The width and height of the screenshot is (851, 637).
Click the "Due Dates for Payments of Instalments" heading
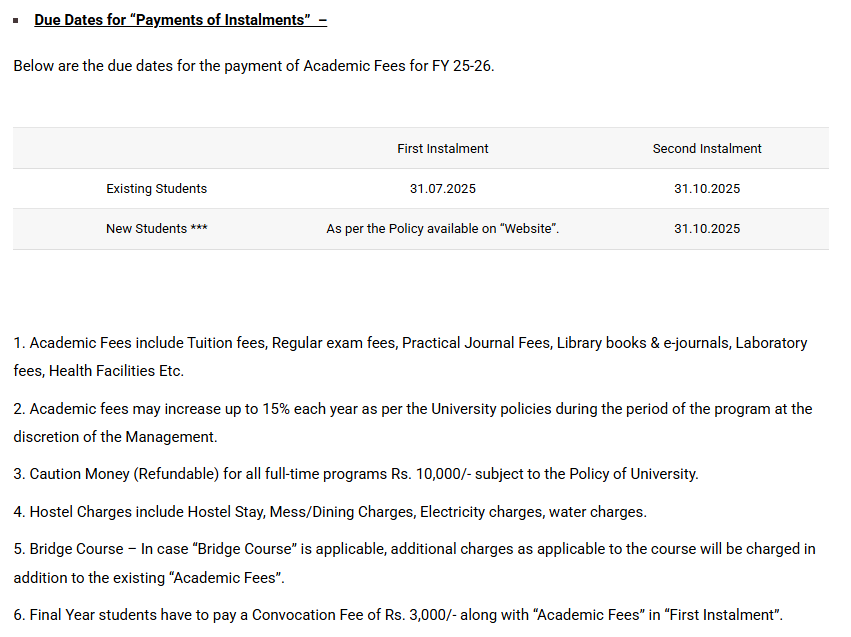point(180,20)
